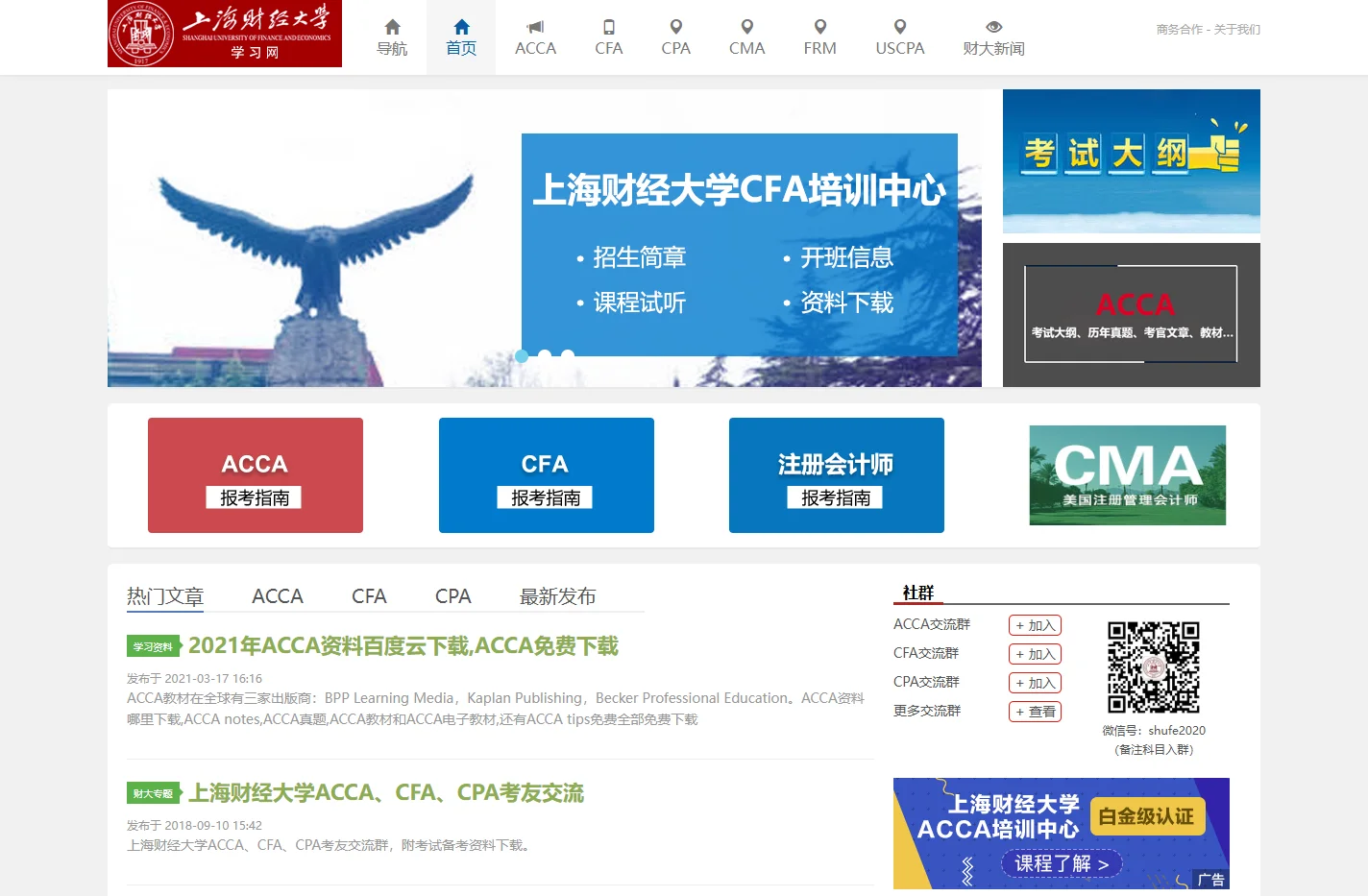
Task: Click 加入 next to ACCA交流群
Action: point(1035,625)
